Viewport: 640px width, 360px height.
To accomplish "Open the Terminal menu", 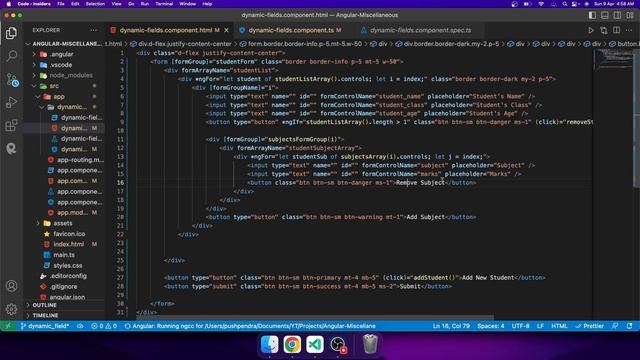I will (164, 4).
